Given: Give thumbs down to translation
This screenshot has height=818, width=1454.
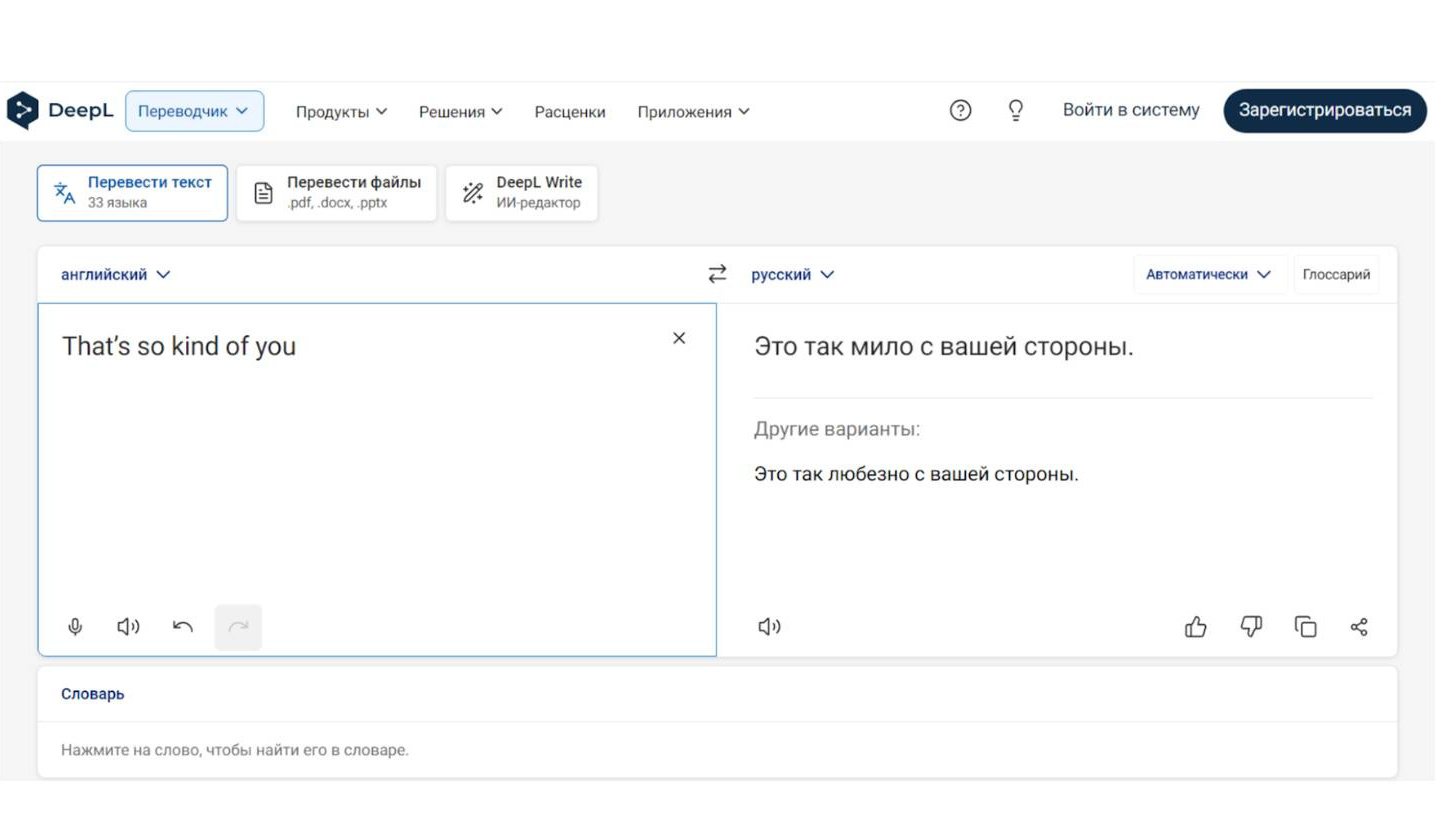Looking at the screenshot, I should pos(1251,627).
